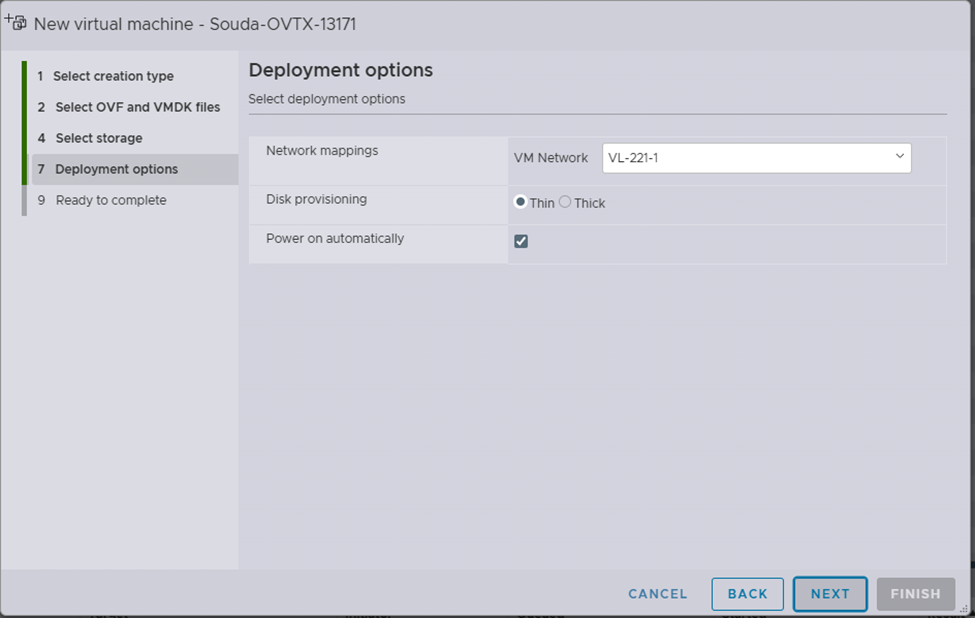Click the greyed-out FINISH button
Viewport: 975px width, 618px height.
tap(915, 594)
